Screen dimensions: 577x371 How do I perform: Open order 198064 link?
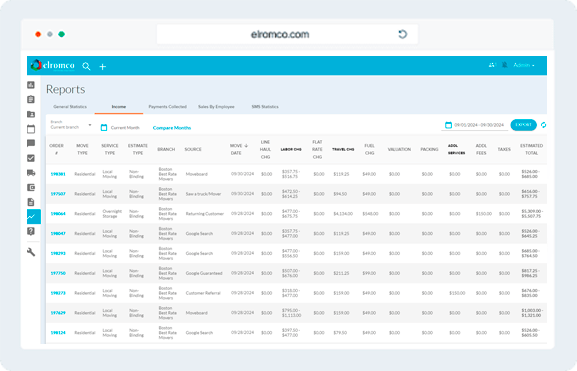pos(58,214)
